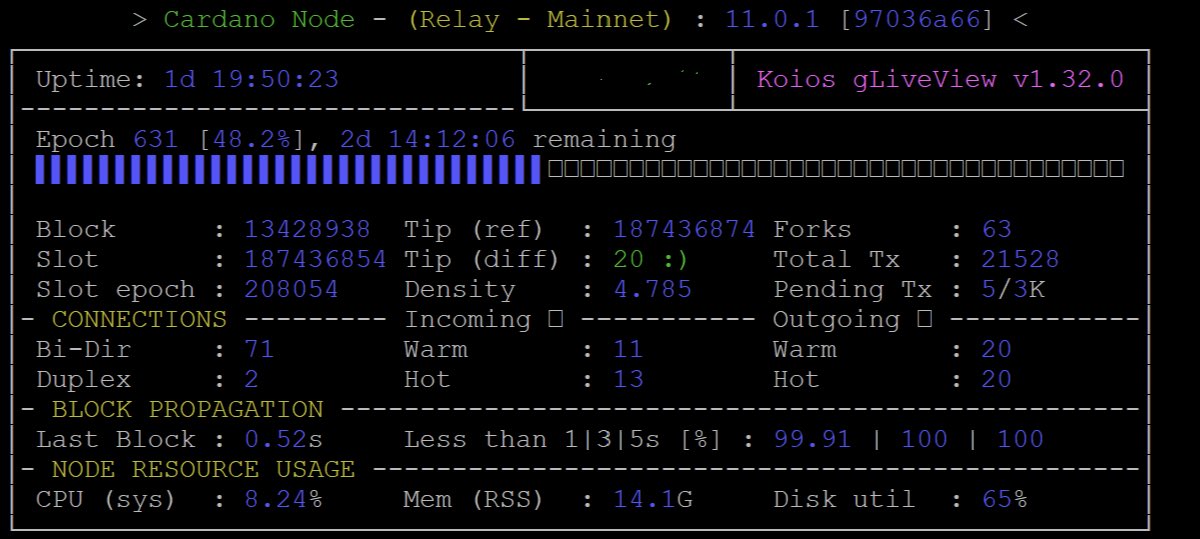1200x539 pixels.
Task: Select the Tip (ref) value '187436874'
Action: click(684, 229)
